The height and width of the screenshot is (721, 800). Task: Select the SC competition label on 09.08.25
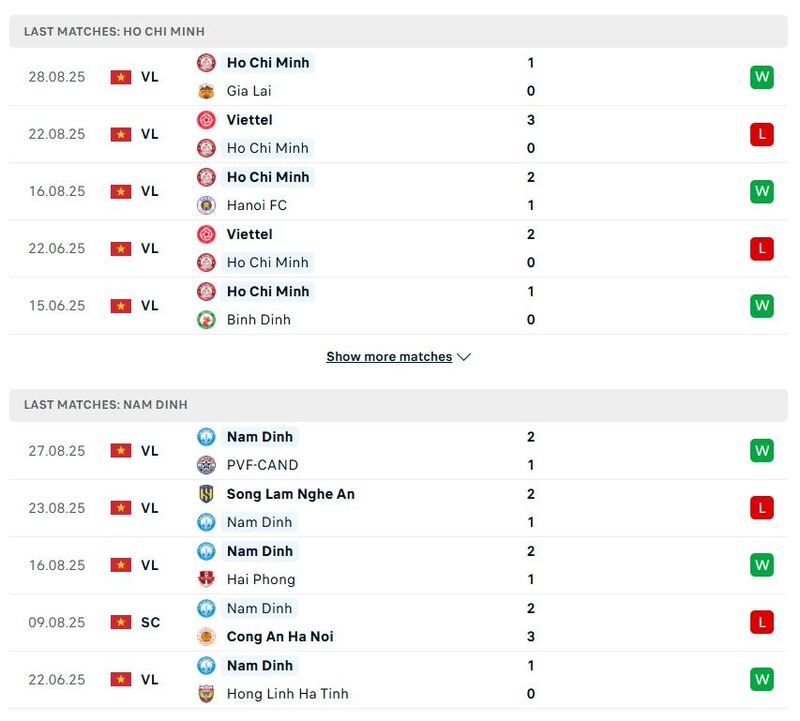150,622
